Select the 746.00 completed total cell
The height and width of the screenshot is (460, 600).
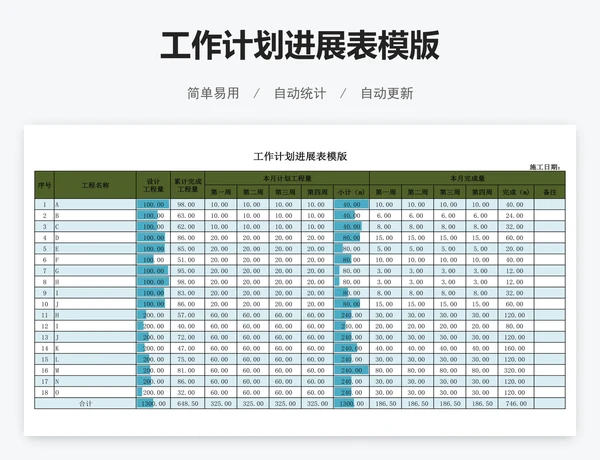coord(514,404)
